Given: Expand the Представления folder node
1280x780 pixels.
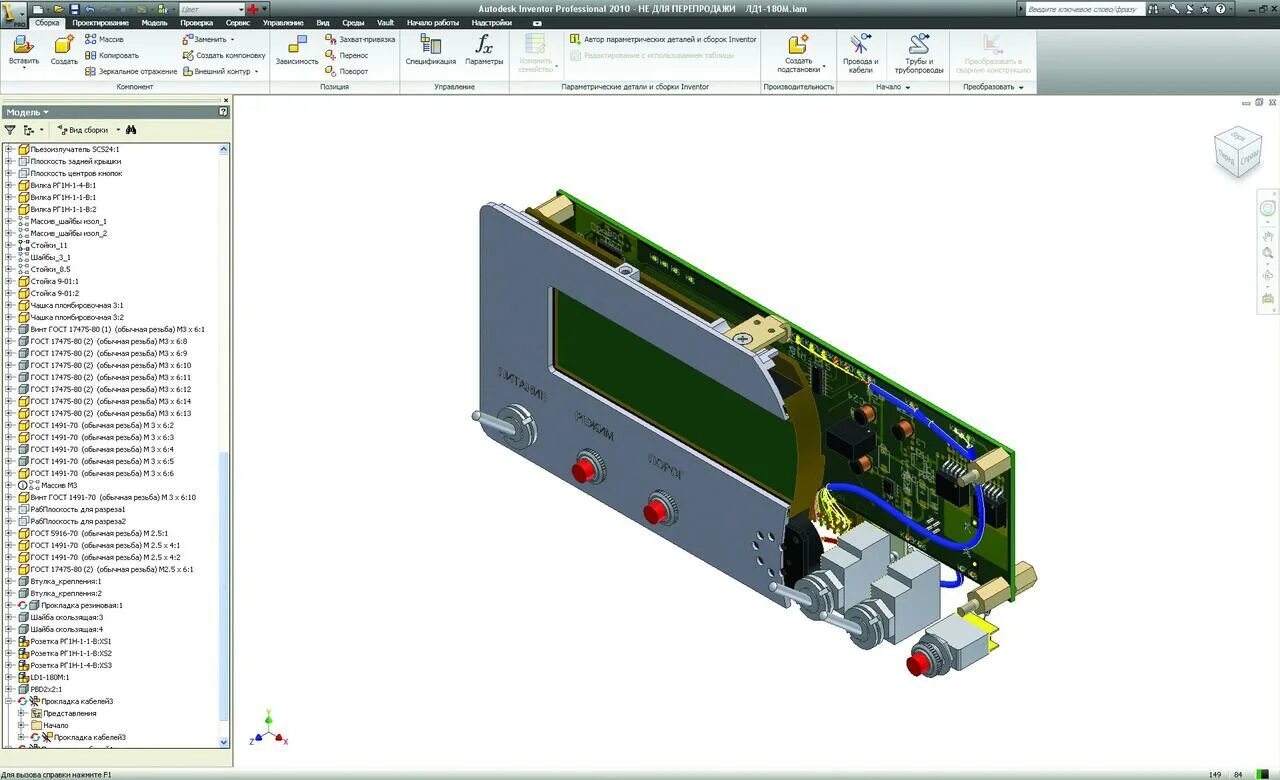Looking at the screenshot, I should click(x=22, y=713).
